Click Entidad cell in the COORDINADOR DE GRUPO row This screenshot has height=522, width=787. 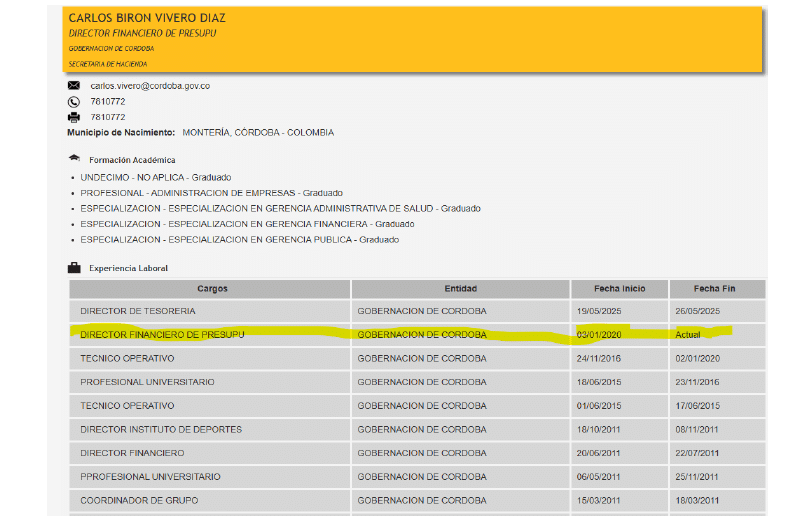tap(461, 500)
